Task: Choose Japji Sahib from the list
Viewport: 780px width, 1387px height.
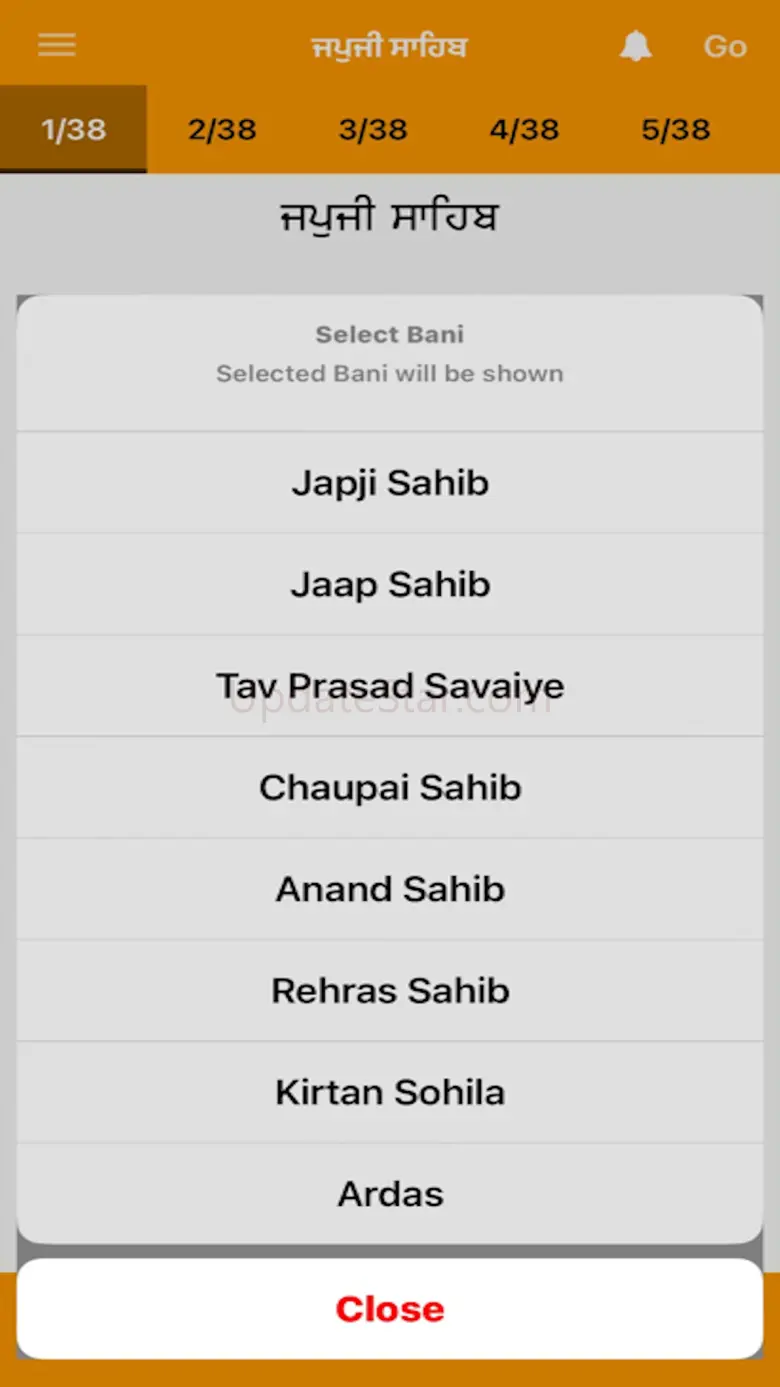Action: 390,483
